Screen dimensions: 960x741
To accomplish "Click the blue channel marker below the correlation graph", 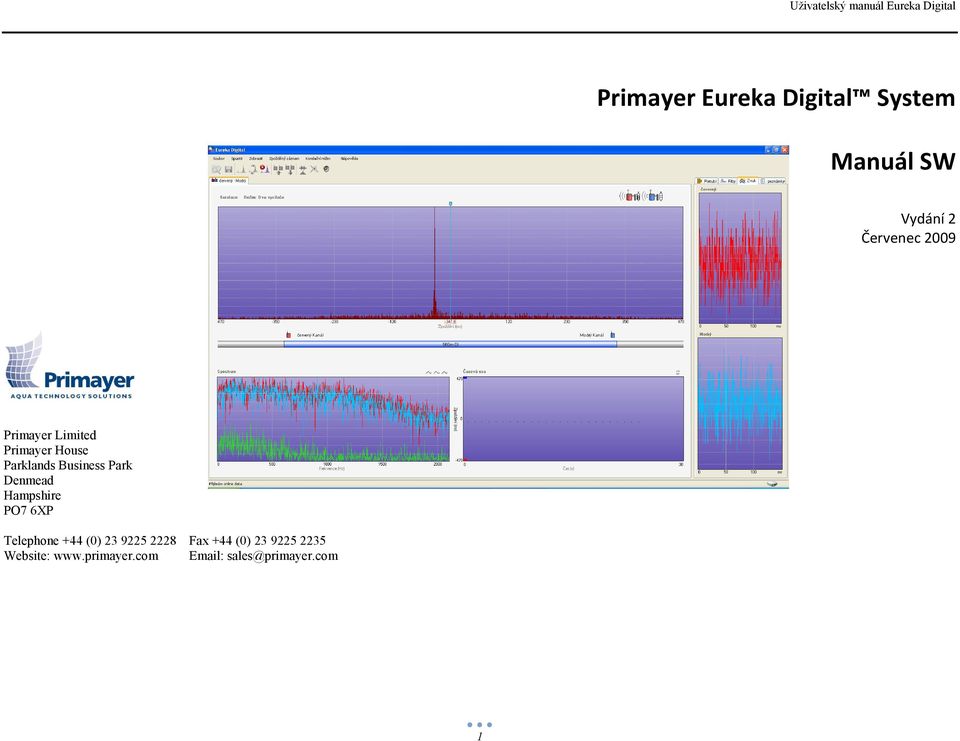I will point(613,335).
